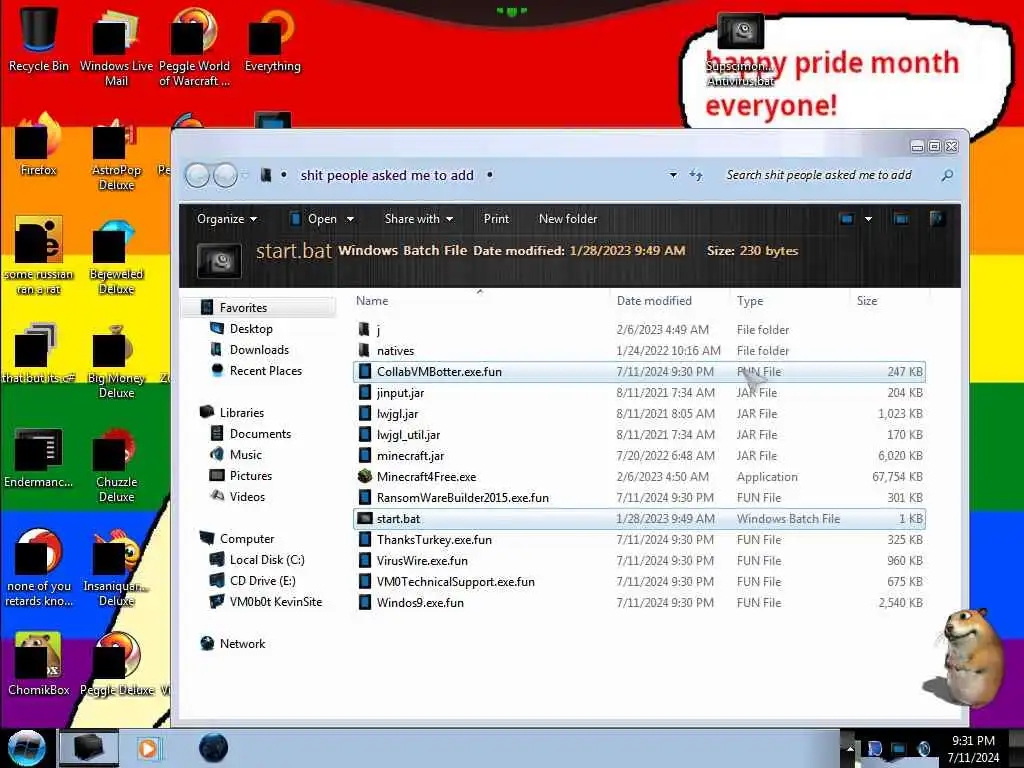Select the Explorer folder taskbar button
1024x768 pixels.
[x=89, y=748]
